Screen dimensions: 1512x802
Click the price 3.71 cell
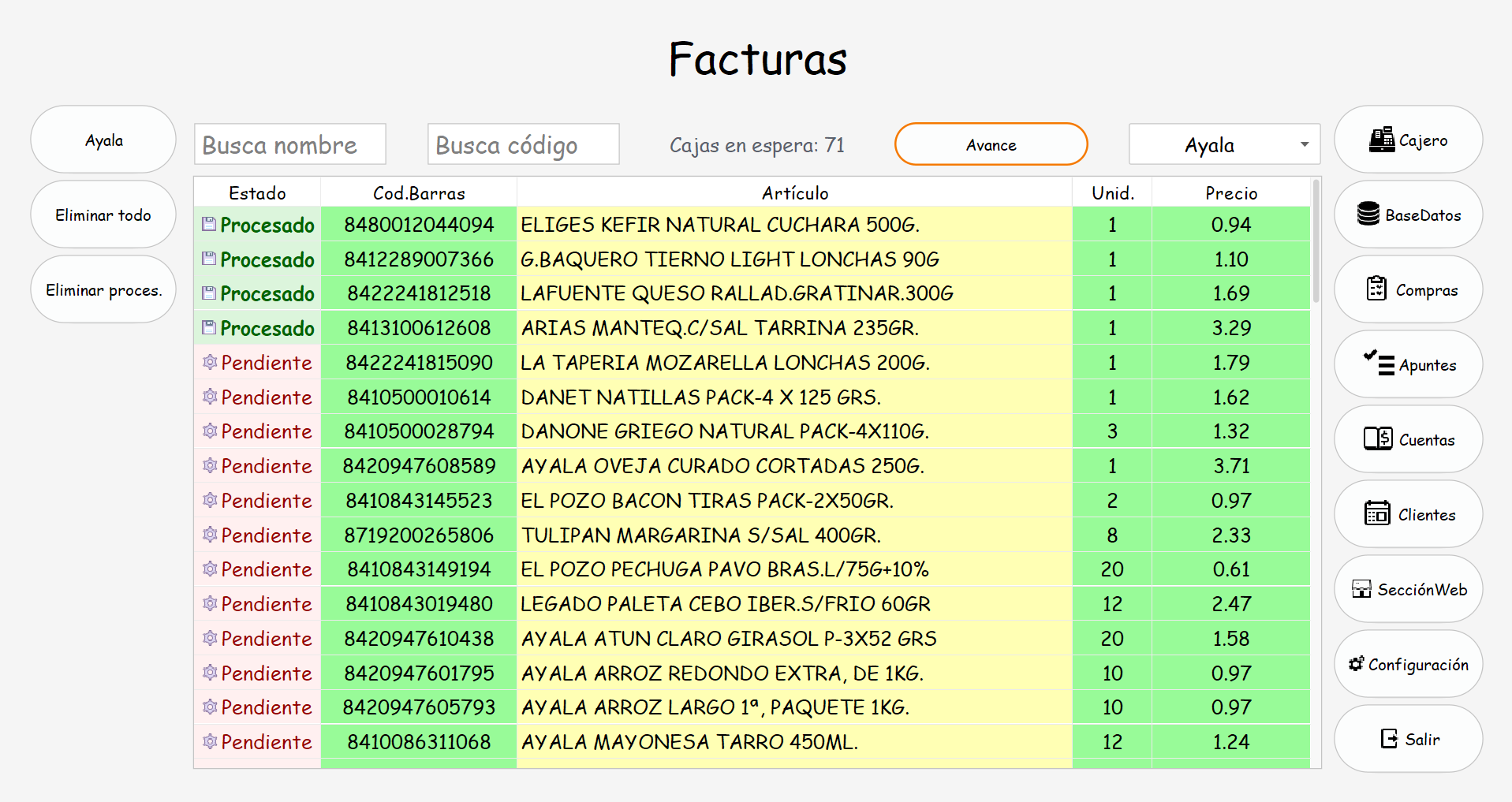(x=1231, y=466)
